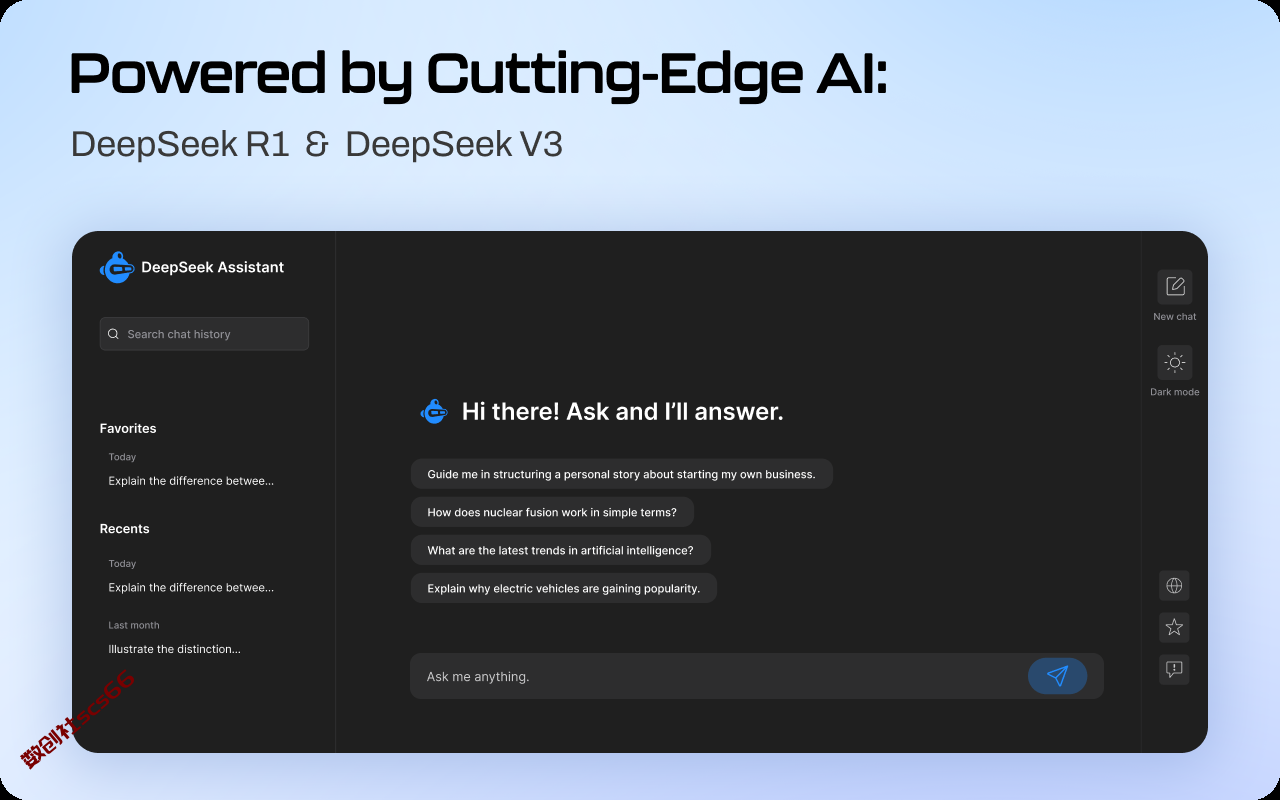Click the star favorites icon
The width and height of the screenshot is (1280, 800).
tap(1175, 628)
